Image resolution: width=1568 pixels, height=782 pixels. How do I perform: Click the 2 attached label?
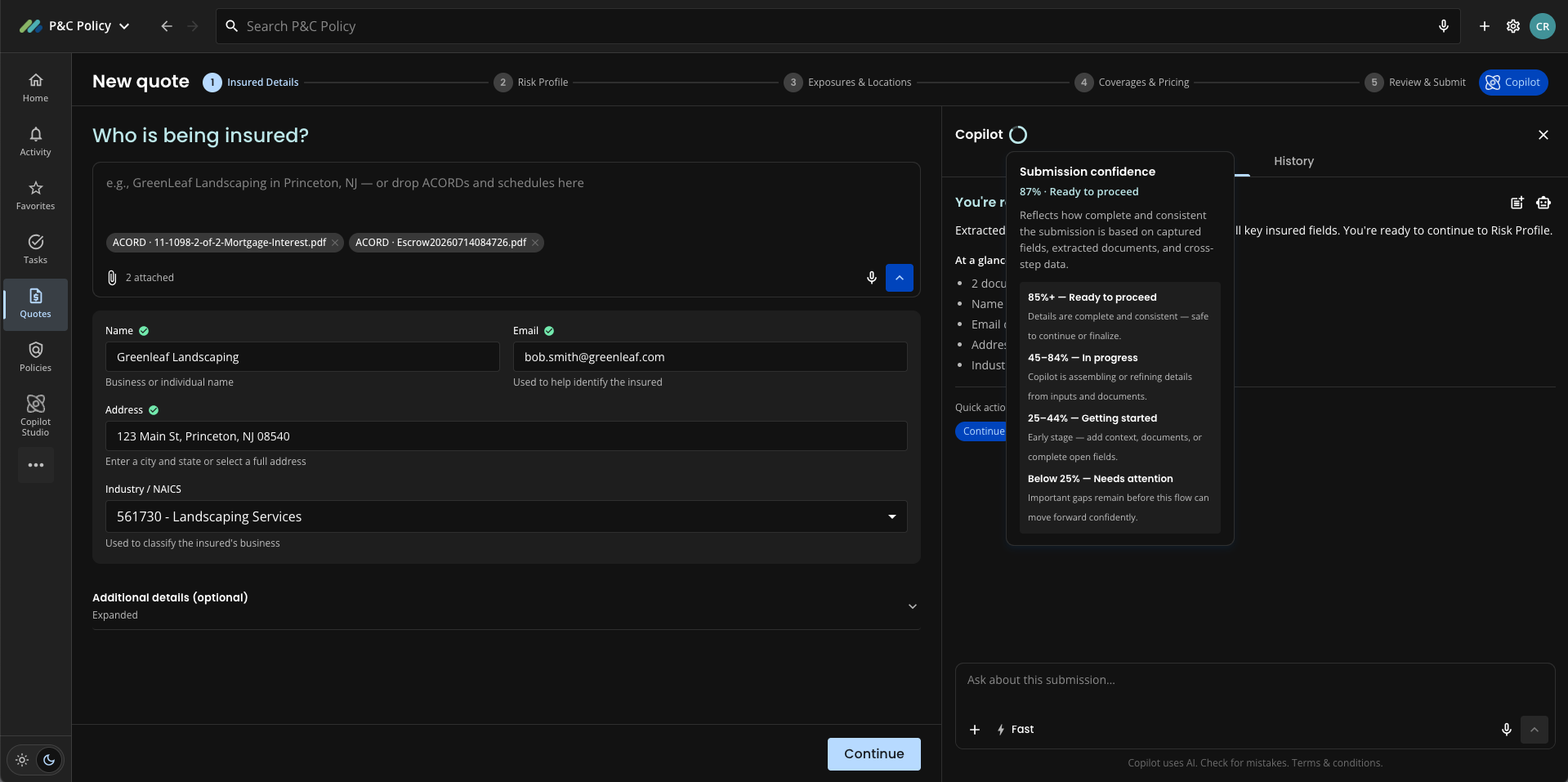[150, 278]
